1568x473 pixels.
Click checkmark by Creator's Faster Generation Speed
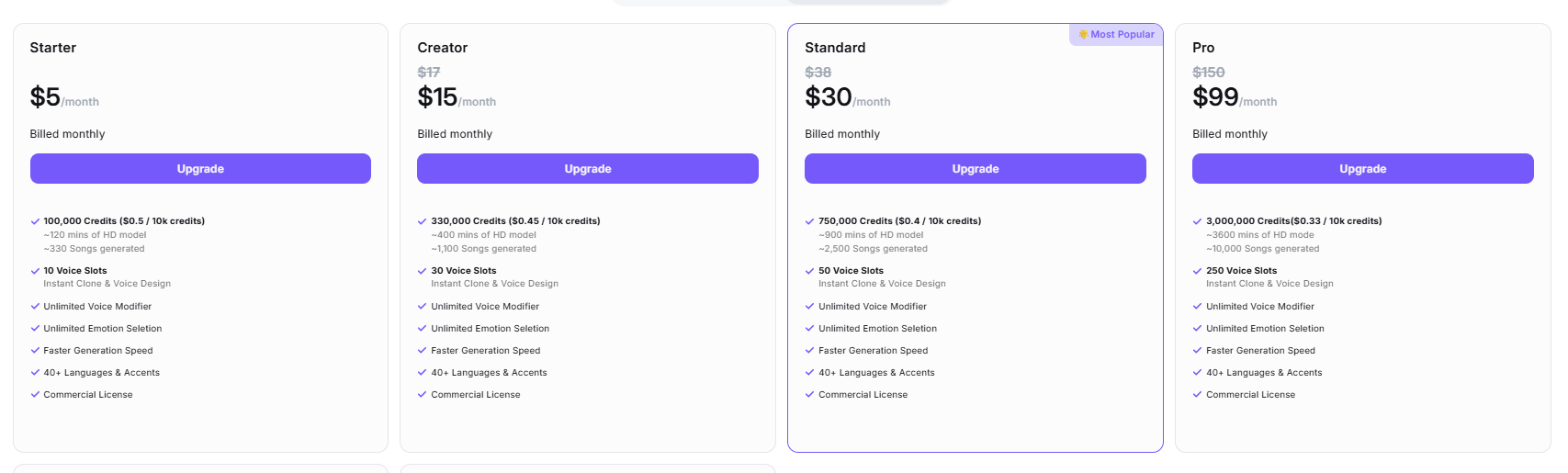pos(423,351)
